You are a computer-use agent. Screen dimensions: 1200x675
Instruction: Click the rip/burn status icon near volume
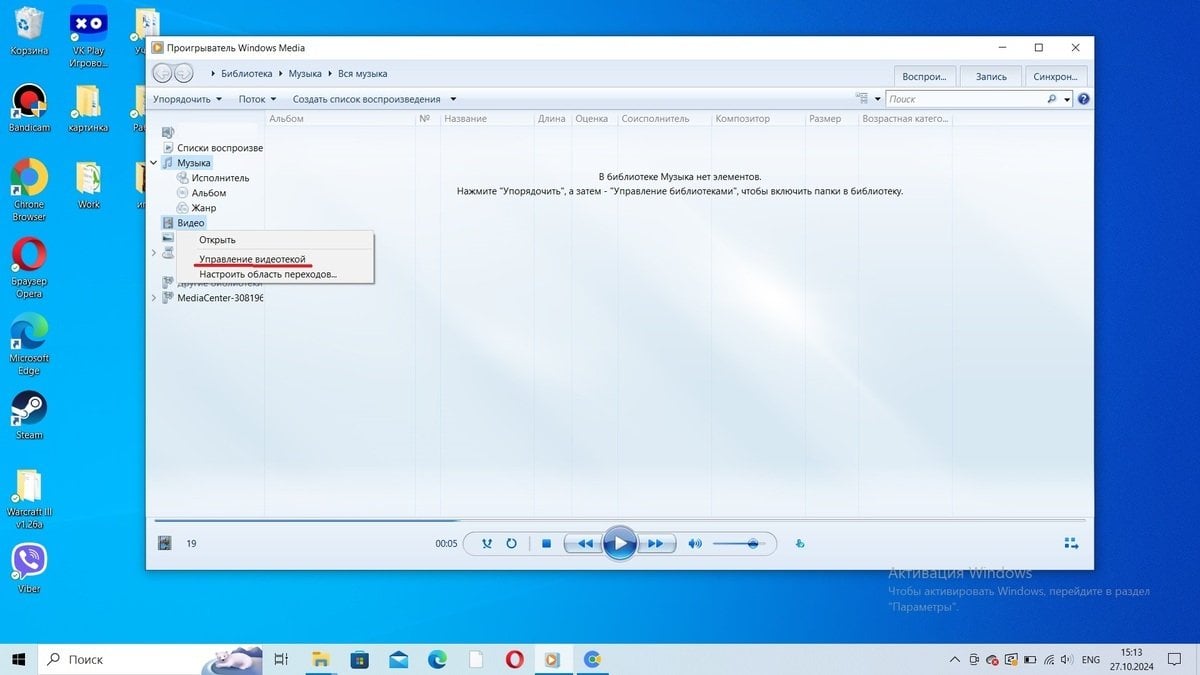[799, 544]
